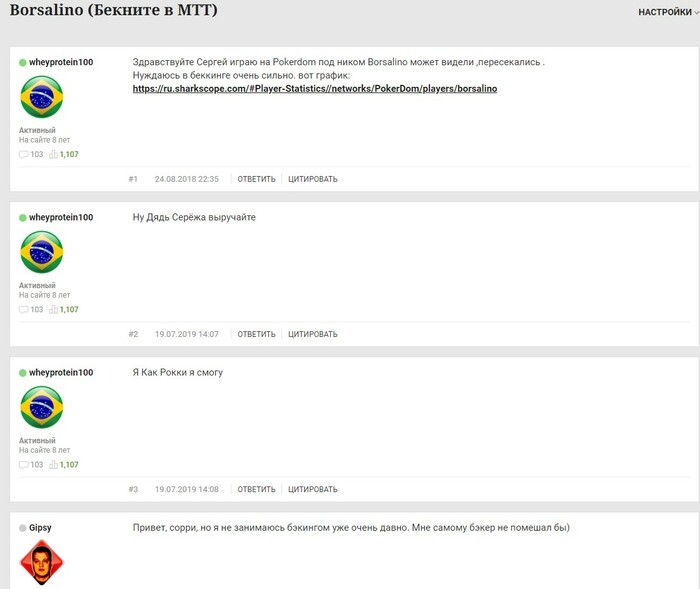
Task: Open wheyprotein100 profile from post #3 username
Action: [61, 372]
